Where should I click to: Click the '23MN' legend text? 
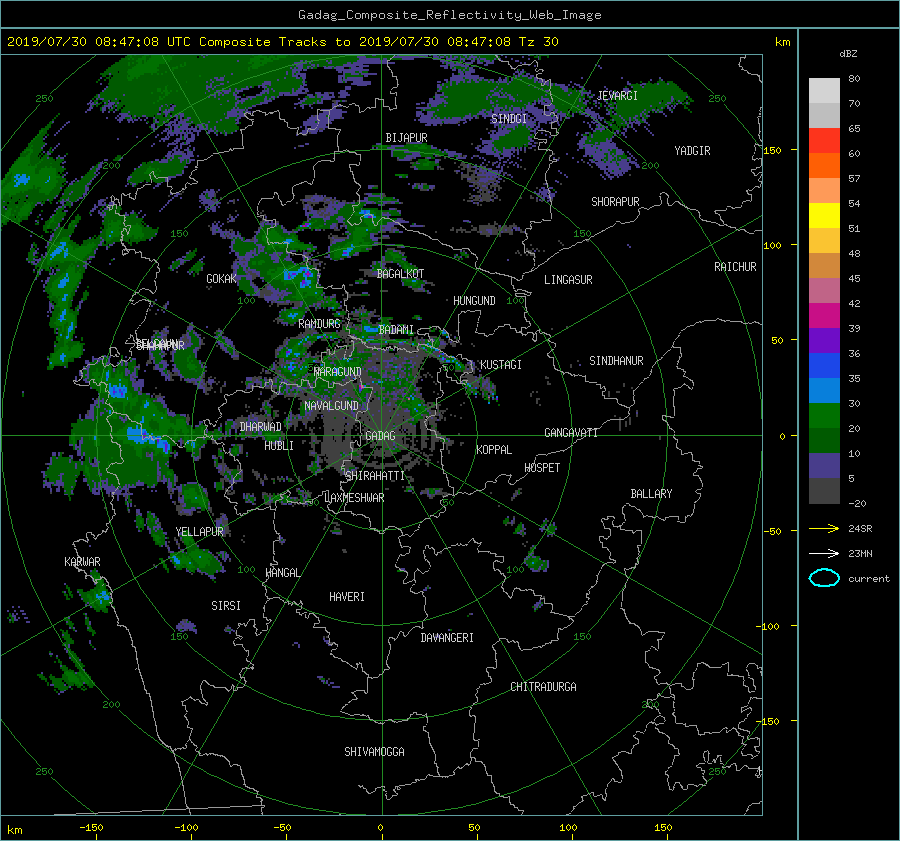tap(860, 554)
